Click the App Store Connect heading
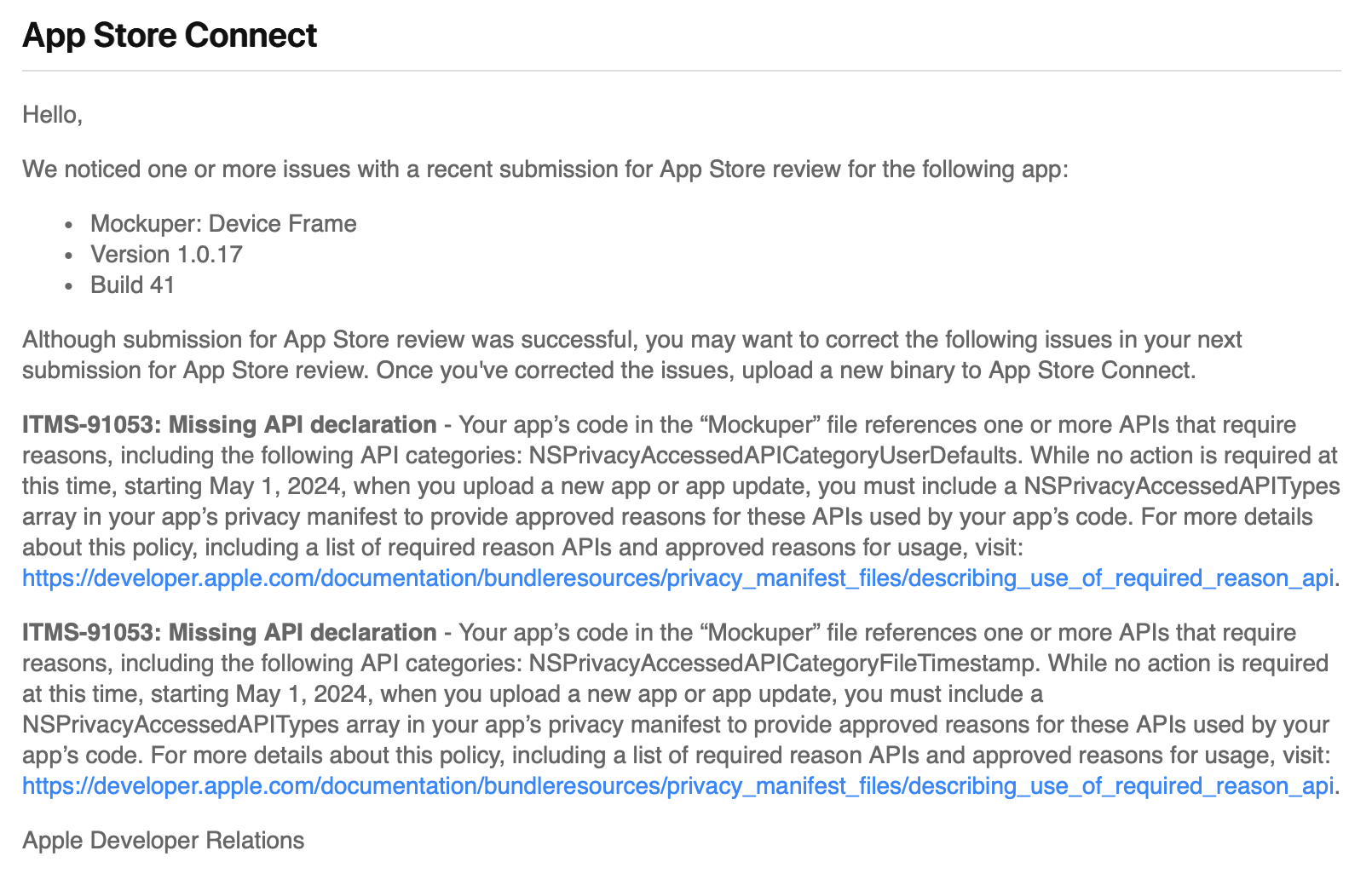1372x891 pixels. [x=170, y=36]
